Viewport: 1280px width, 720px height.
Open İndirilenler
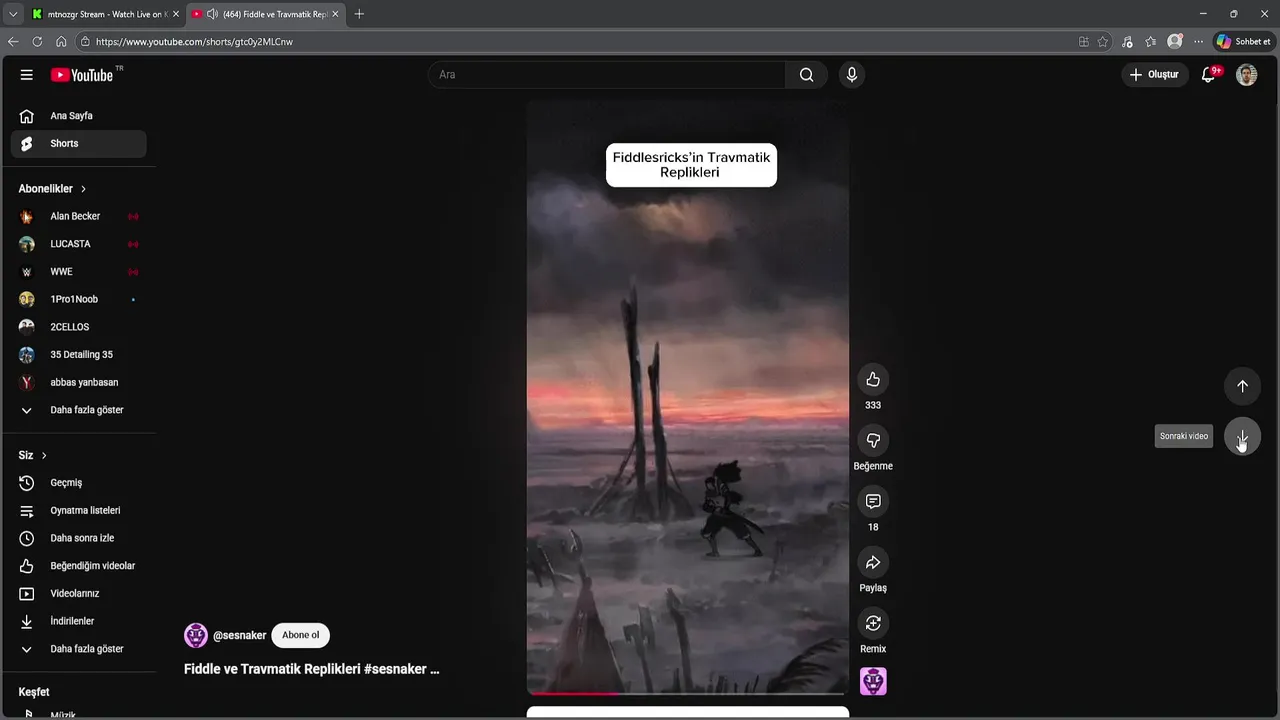click(x=79, y=621)
